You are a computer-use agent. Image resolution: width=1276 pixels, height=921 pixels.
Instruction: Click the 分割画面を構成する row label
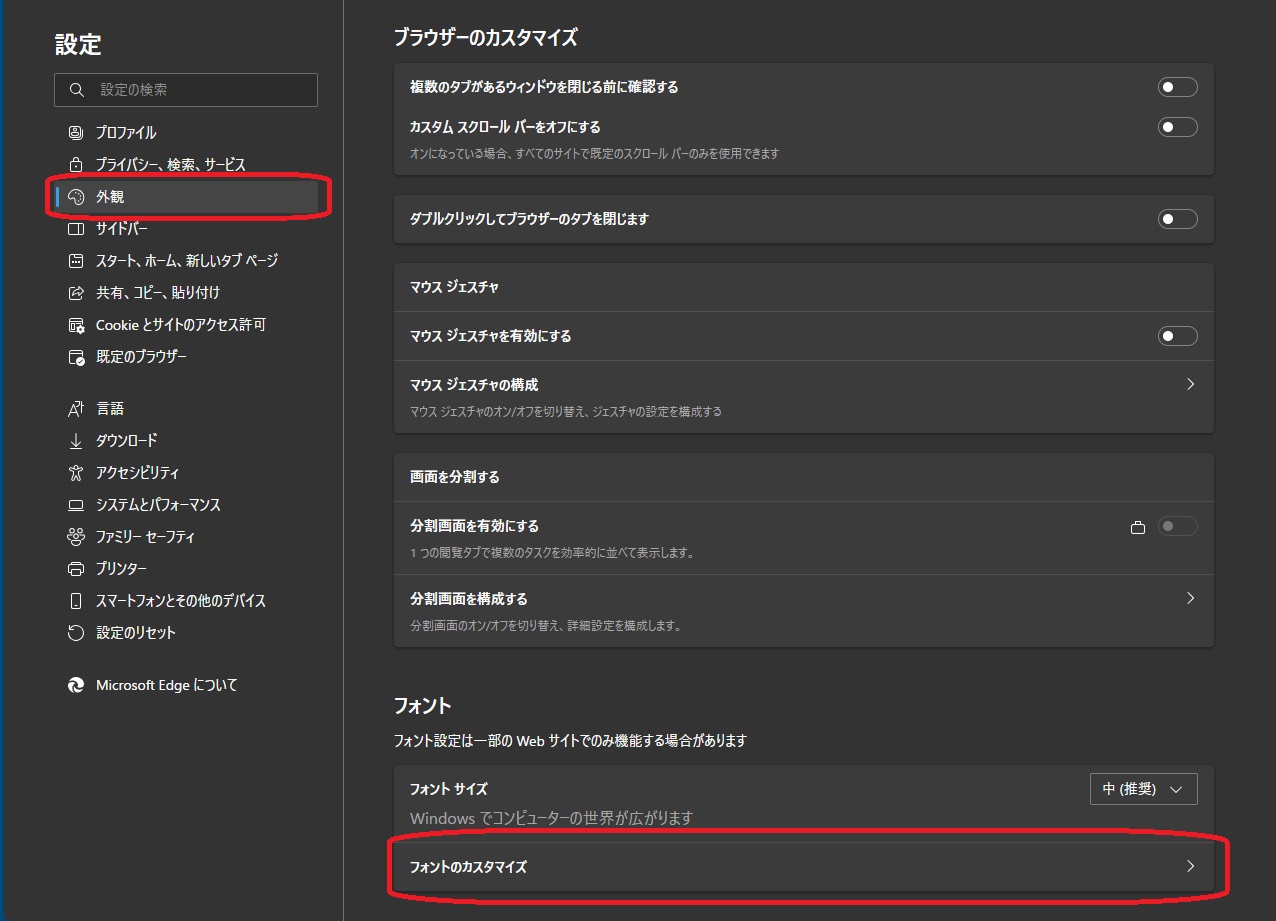tap(469, 599)
